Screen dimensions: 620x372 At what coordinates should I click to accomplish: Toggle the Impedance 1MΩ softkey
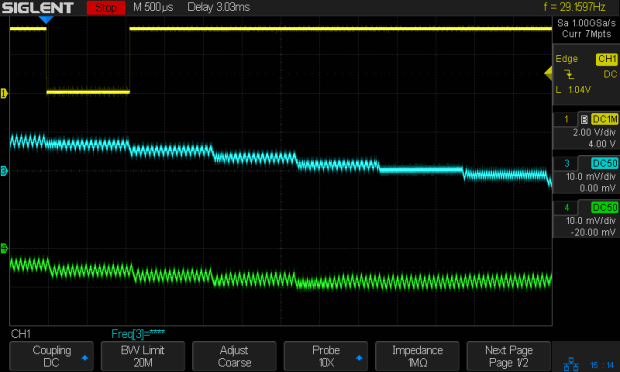(x=417, y=356)
